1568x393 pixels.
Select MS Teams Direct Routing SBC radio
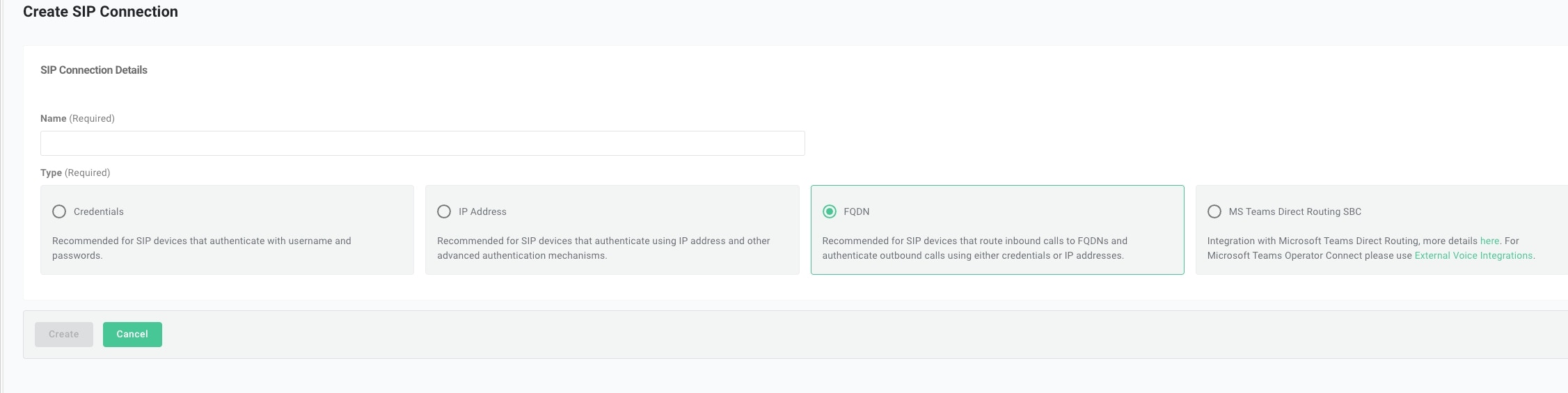[x=1214, y=211]
